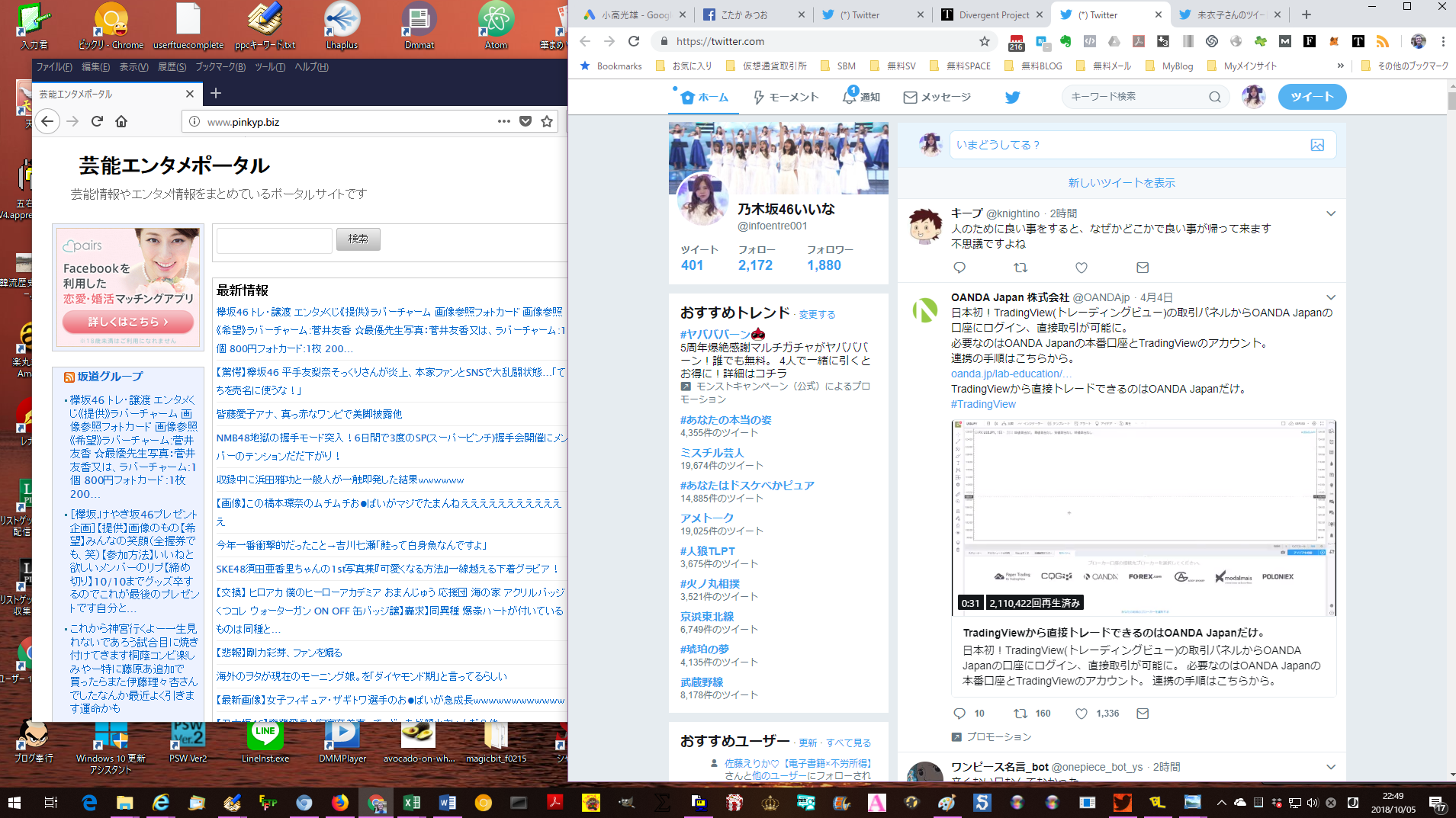The width and height of the screenshot is (1456, 818).
Task: Open the image upload icon in tweet composer
Action: (x=1319, y=145)
